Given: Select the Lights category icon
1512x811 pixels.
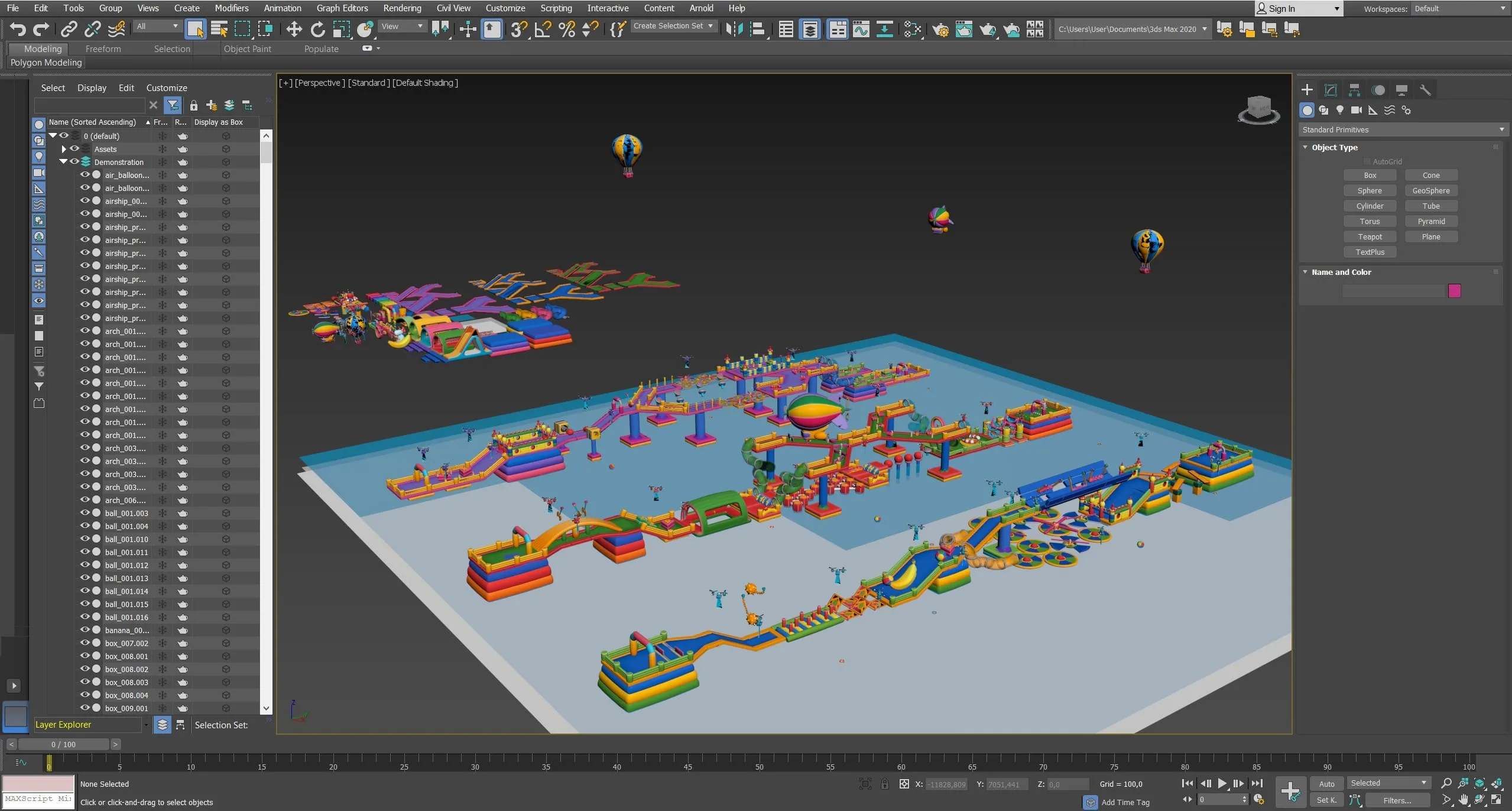Looking at the screenshot, I should pyautogui.click(x=1340, y=110).
